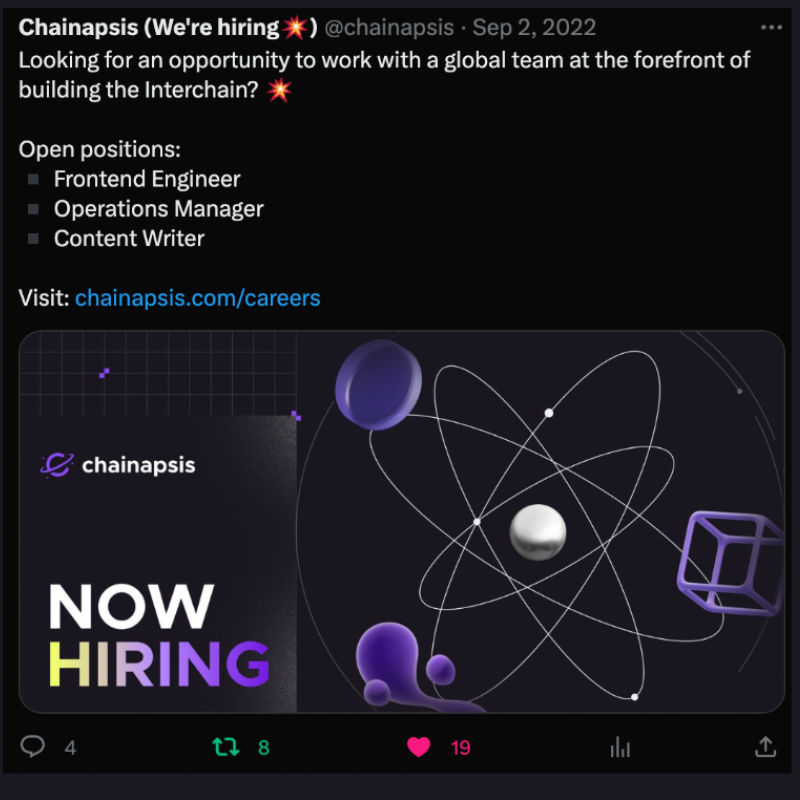This screenshot has height=800, width=800.
Task: Click the atom orbit graphic in banner
Action: [x=546, y=526]
